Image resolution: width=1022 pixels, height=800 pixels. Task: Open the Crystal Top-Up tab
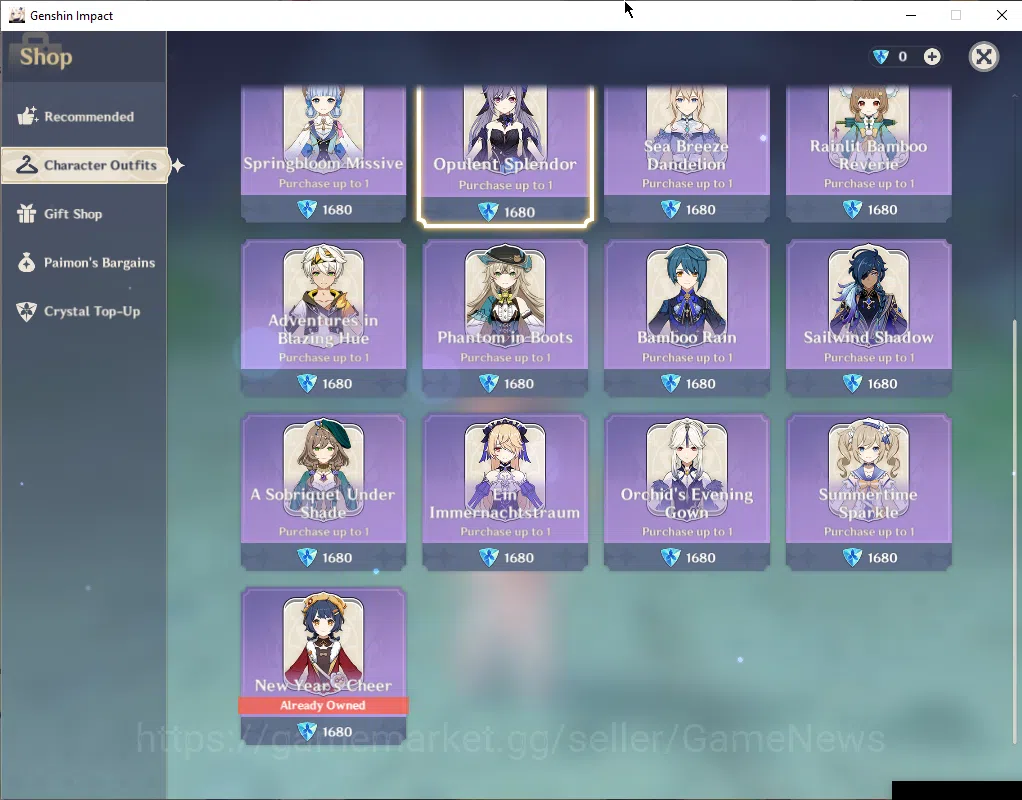[83, 312]
